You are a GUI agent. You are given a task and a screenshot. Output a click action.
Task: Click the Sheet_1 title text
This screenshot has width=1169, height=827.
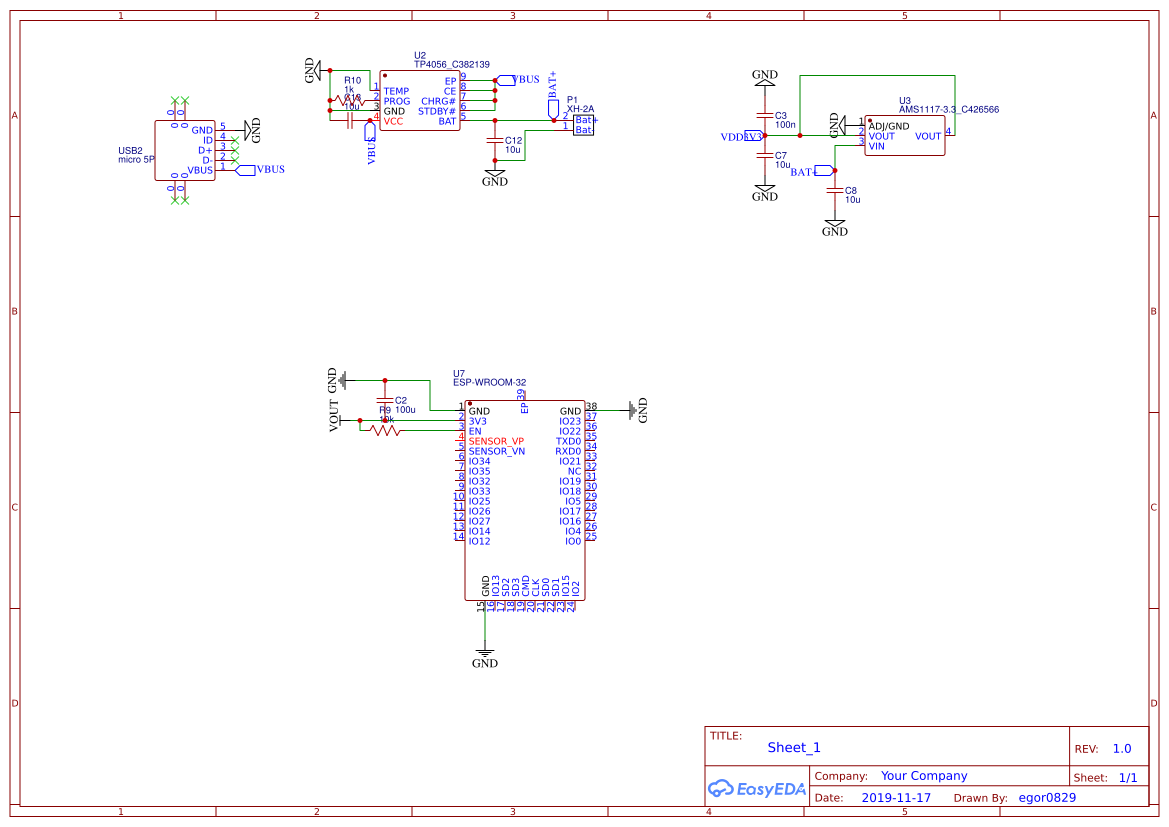pyautogui.click(x=793, y=747)
